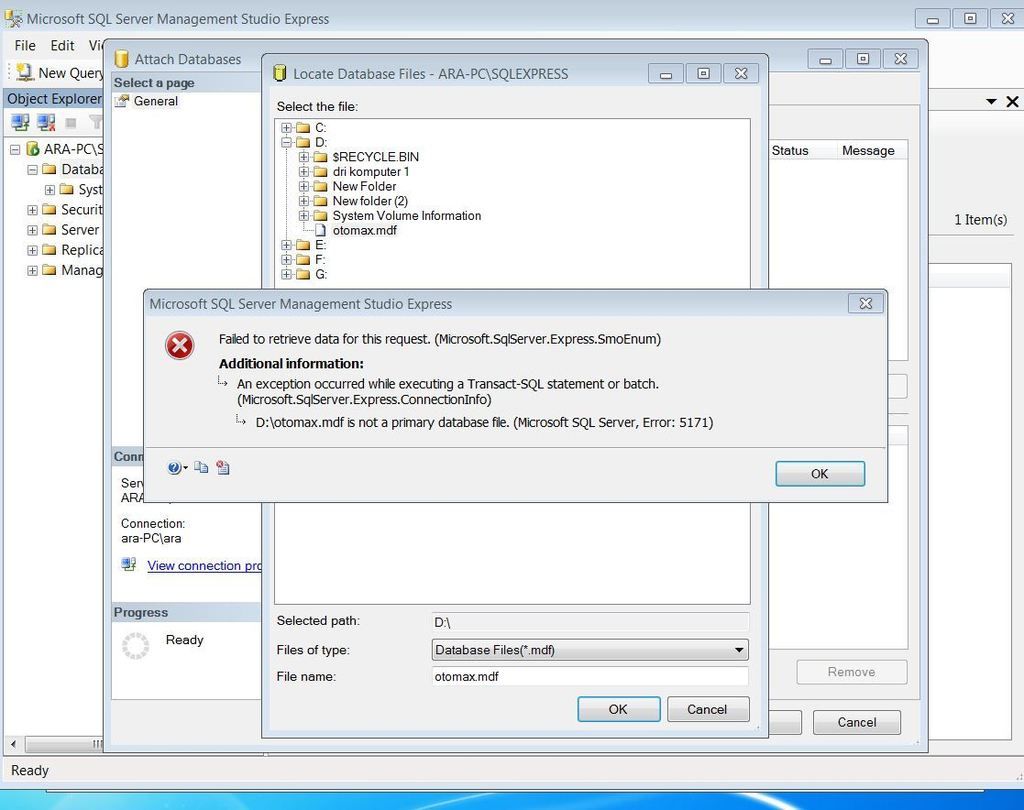
Task: Expand the System Databases node in Object Explorer
Action: coord(50,190)
